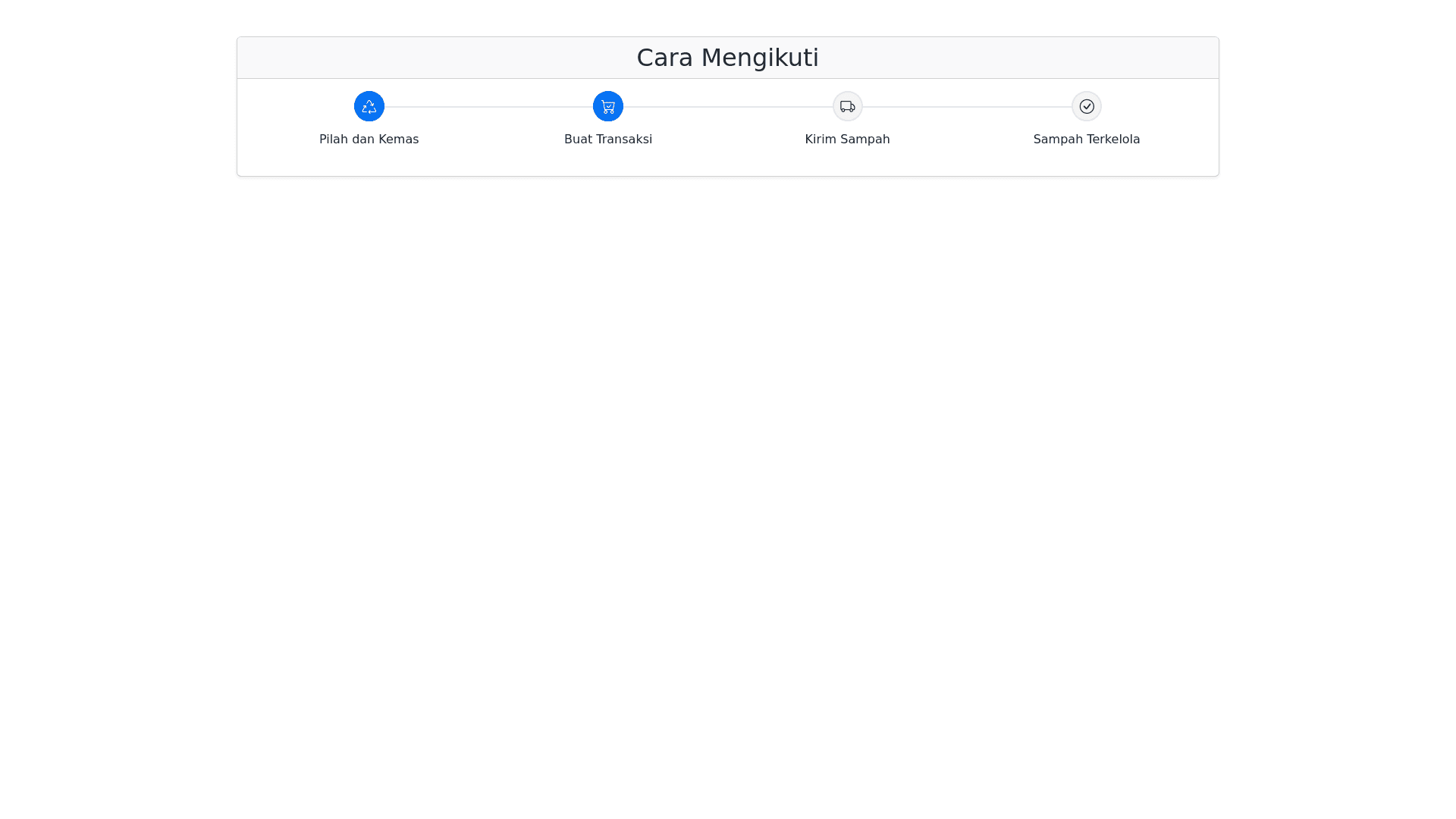Click the word "Terkelola" under the check icon
This screenshot has width=1456, height=819.
1112,140
